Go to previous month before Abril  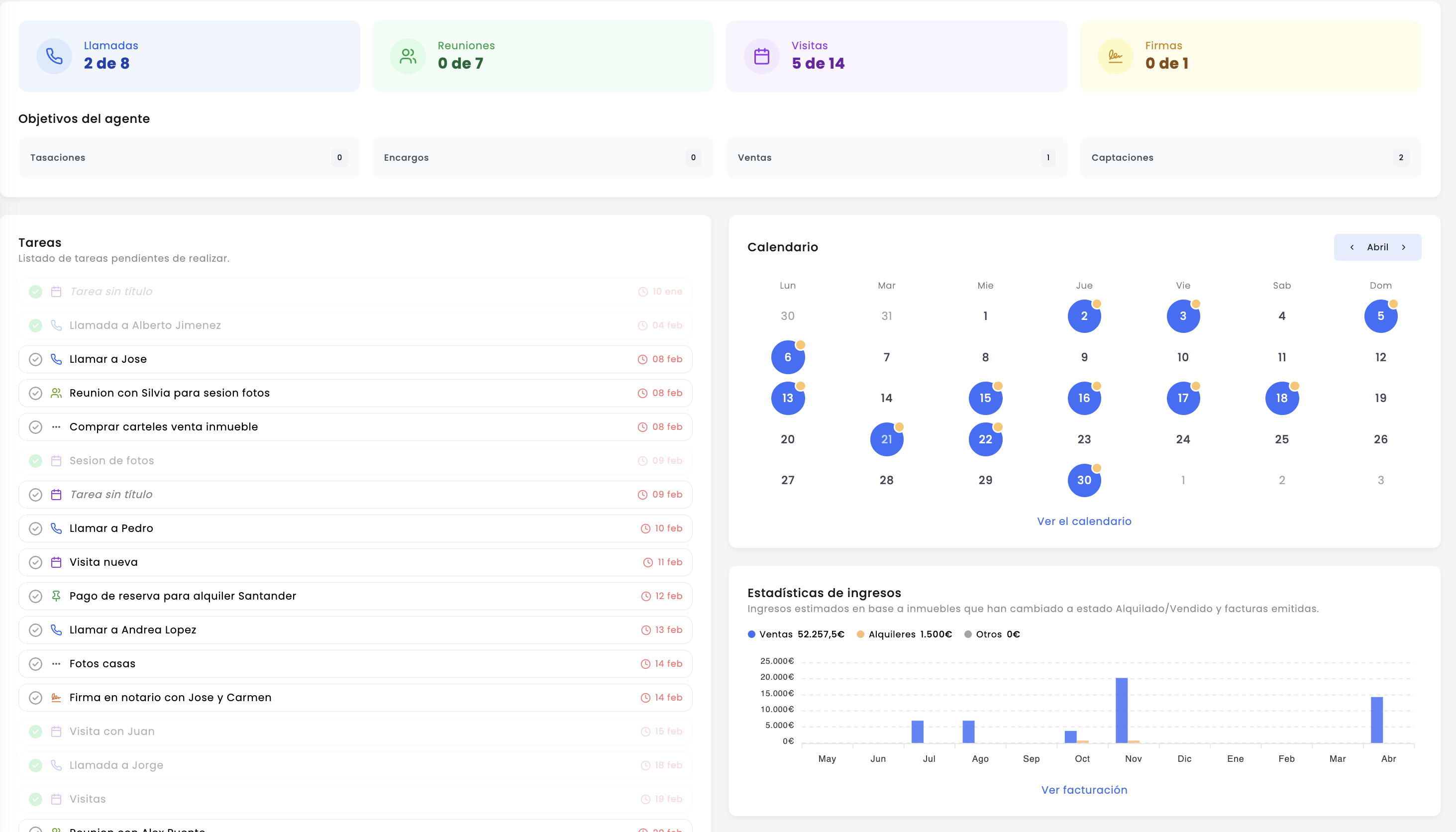(x=1352, y=247)
